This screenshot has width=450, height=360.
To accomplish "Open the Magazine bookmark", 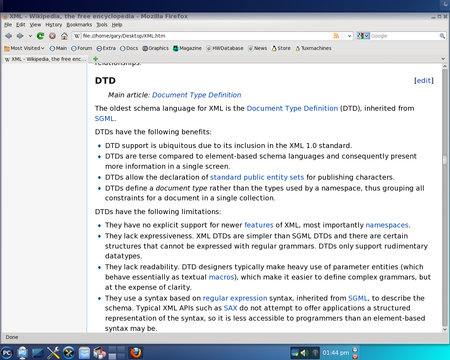I will coord(187,48).
